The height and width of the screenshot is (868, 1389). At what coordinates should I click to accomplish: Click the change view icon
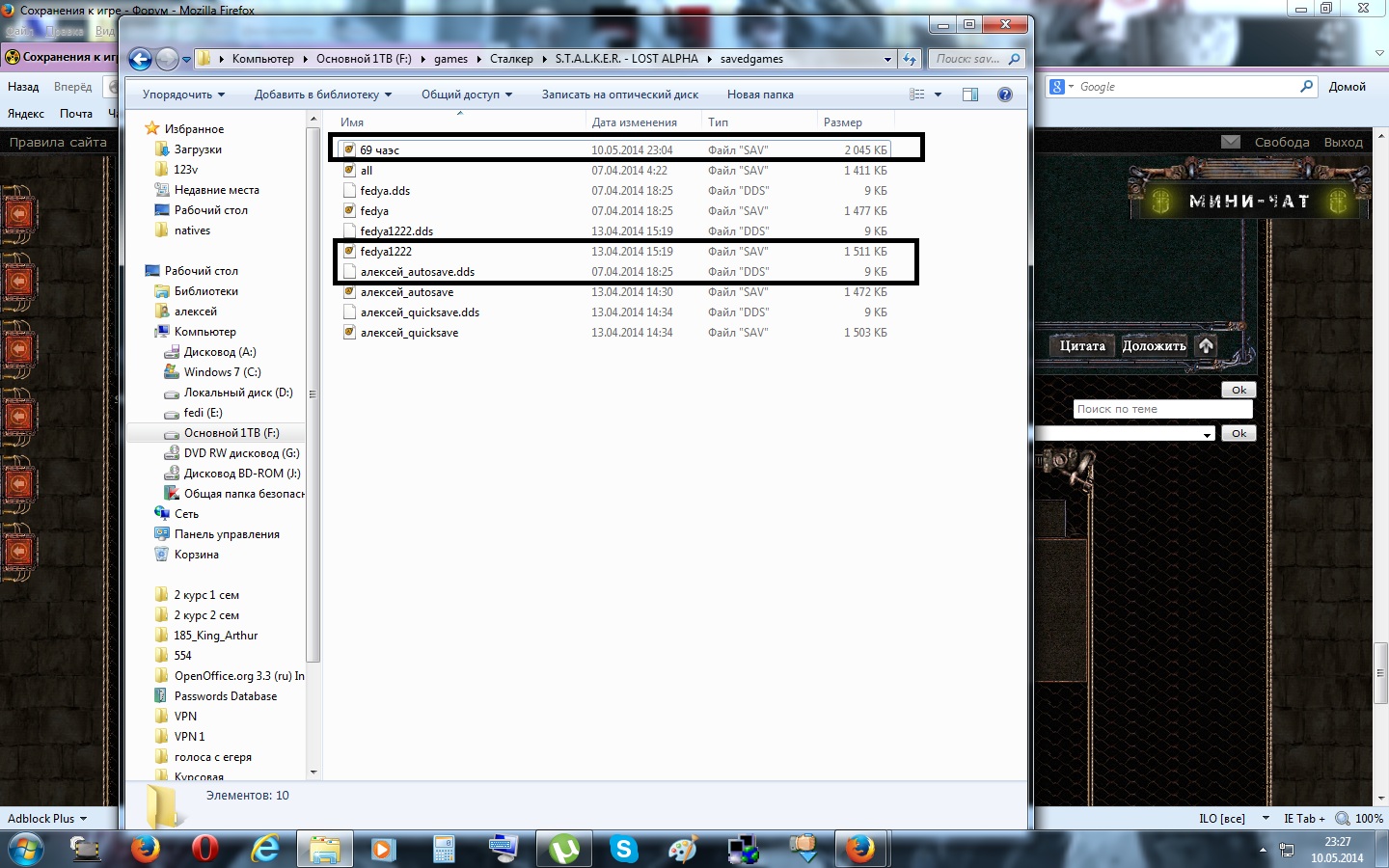pos(917,95)
